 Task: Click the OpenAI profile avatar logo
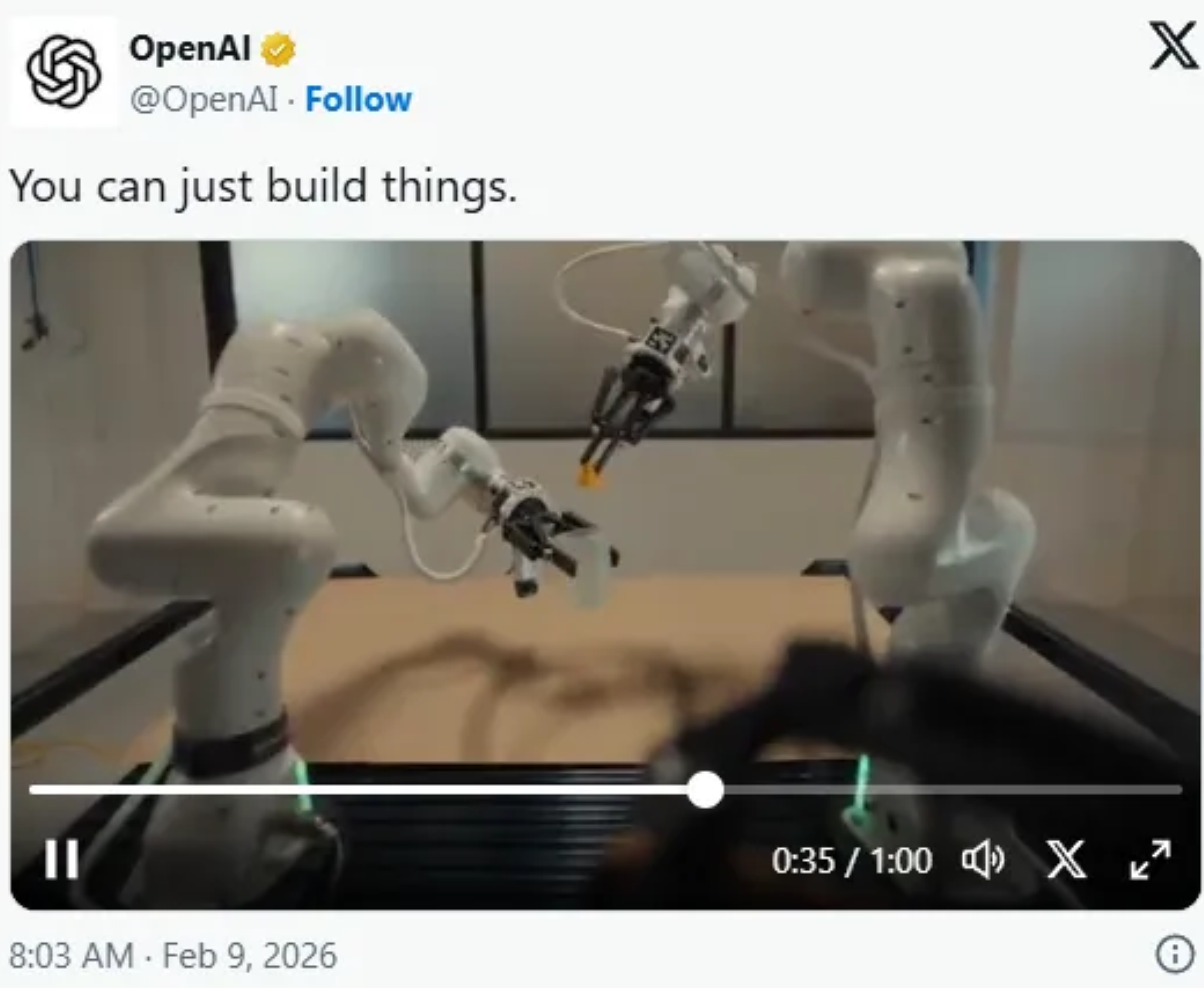[64, 71]
